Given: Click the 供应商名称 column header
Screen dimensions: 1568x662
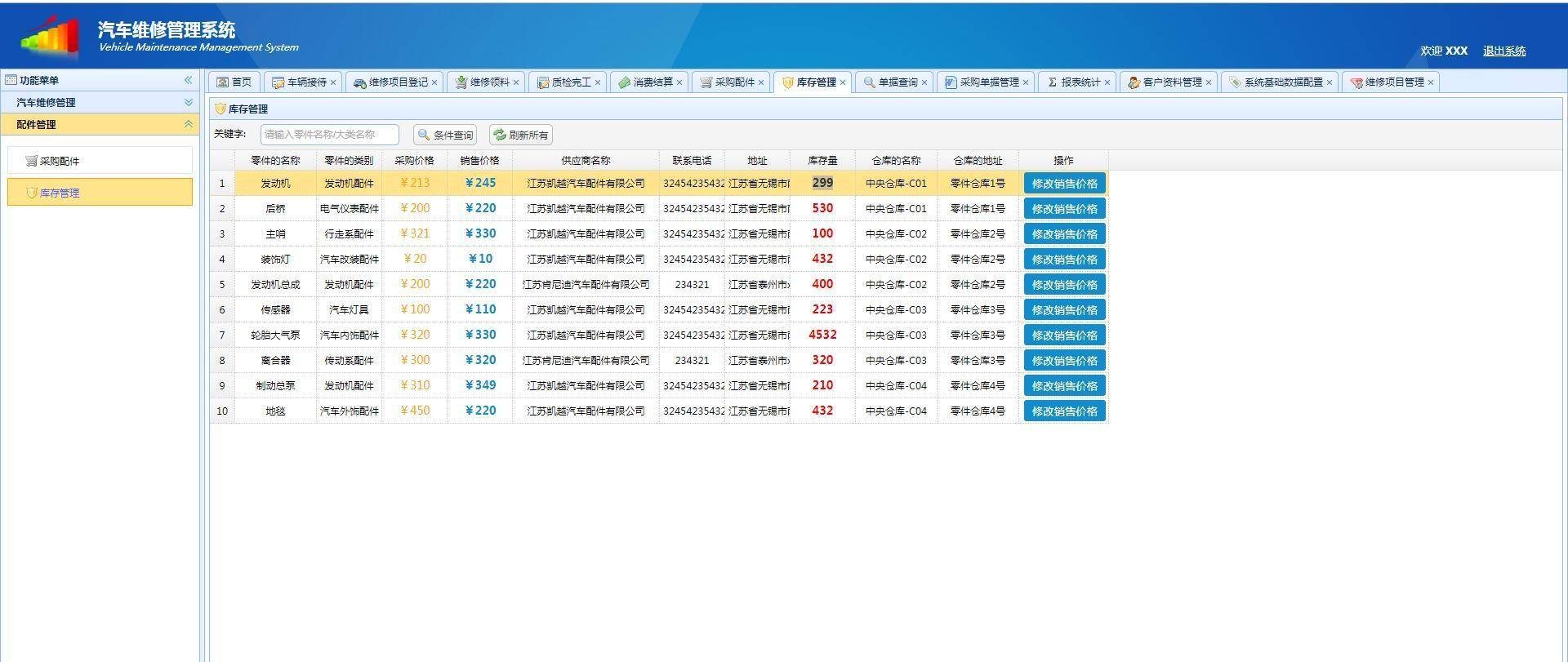Looking at the screenshot, I should click(586, 161).
